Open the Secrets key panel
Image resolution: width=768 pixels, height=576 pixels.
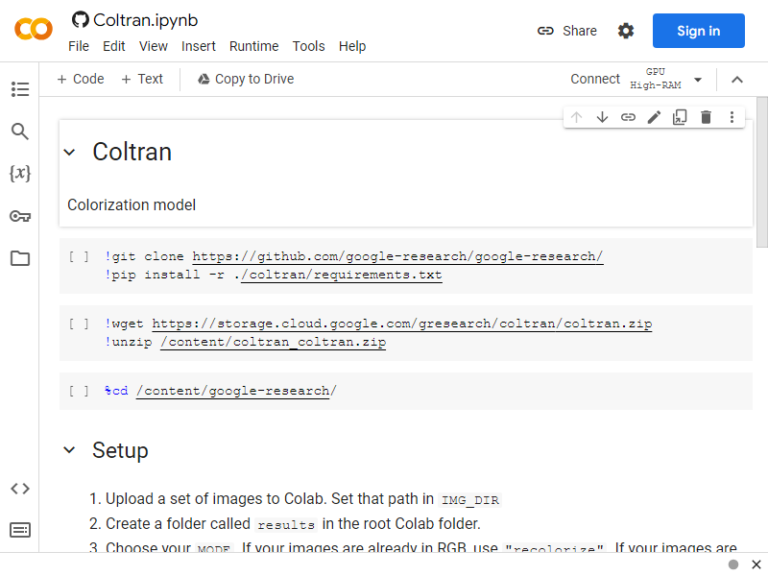pos(20,216)
